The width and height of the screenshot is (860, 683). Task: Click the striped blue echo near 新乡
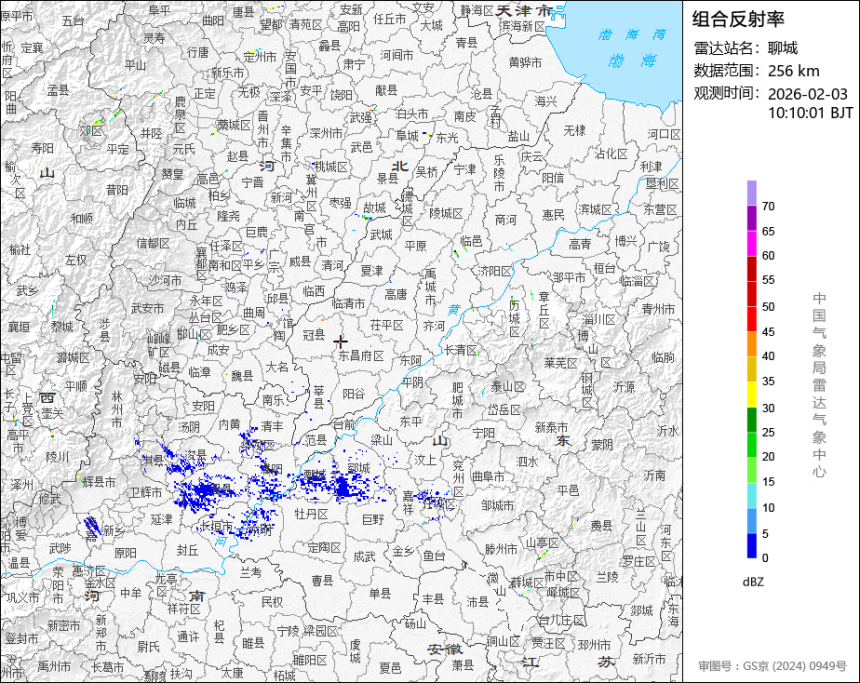click(x=92, y=527)
